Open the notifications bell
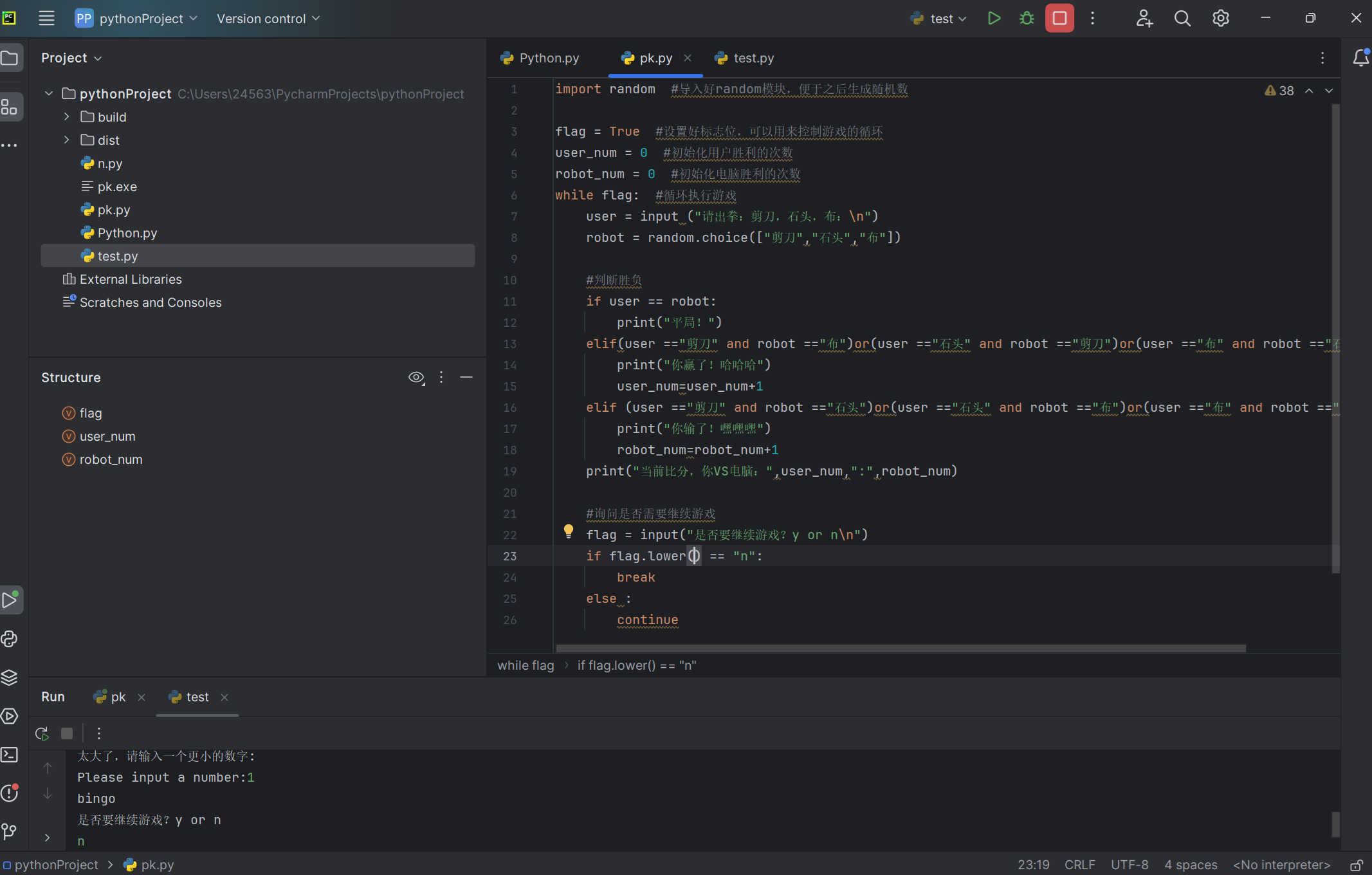This screenshot has width=1372, height=875. pos(1360,58)
